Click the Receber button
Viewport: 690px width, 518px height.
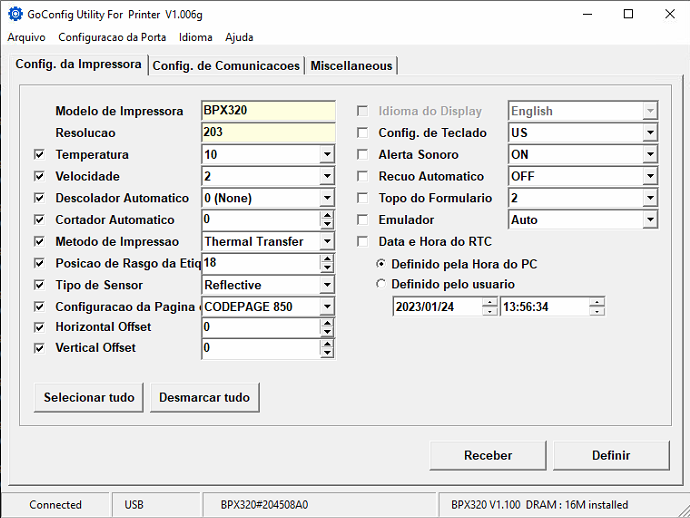point(488,456)
